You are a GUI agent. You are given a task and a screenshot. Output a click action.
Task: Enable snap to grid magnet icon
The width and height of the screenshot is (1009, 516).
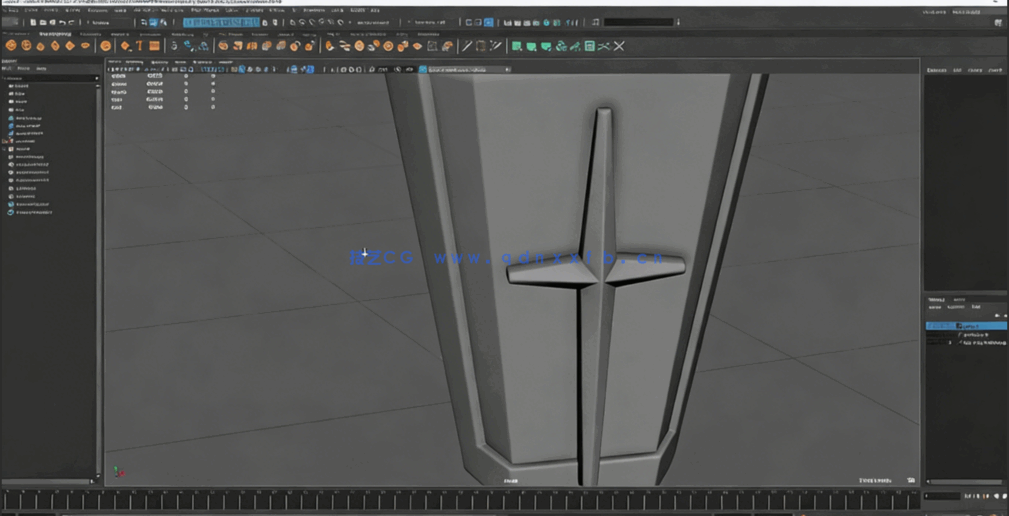pos(292,22)
